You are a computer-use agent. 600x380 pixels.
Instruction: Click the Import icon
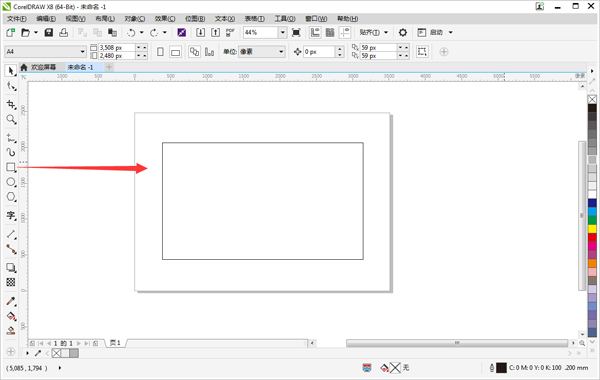[201, 33]
